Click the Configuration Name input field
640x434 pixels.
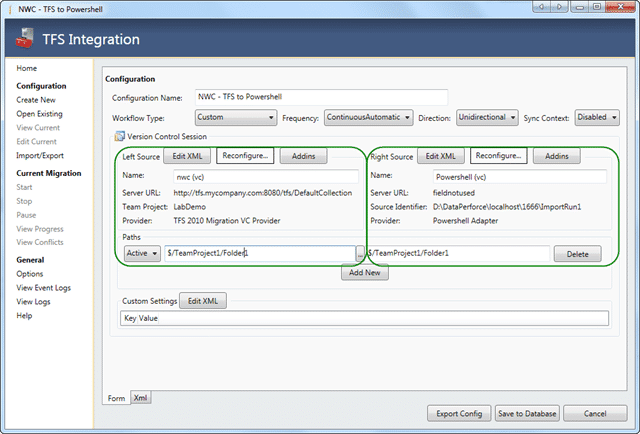[321, 97]
